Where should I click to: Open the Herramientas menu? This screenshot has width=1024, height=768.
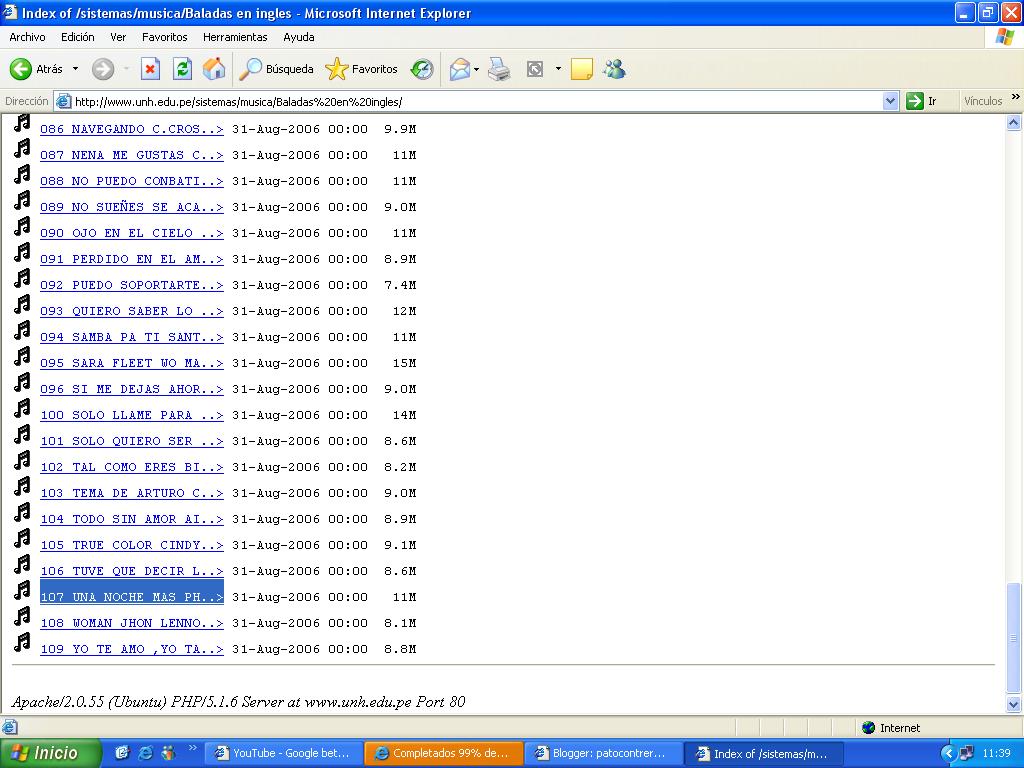point(235,37)
